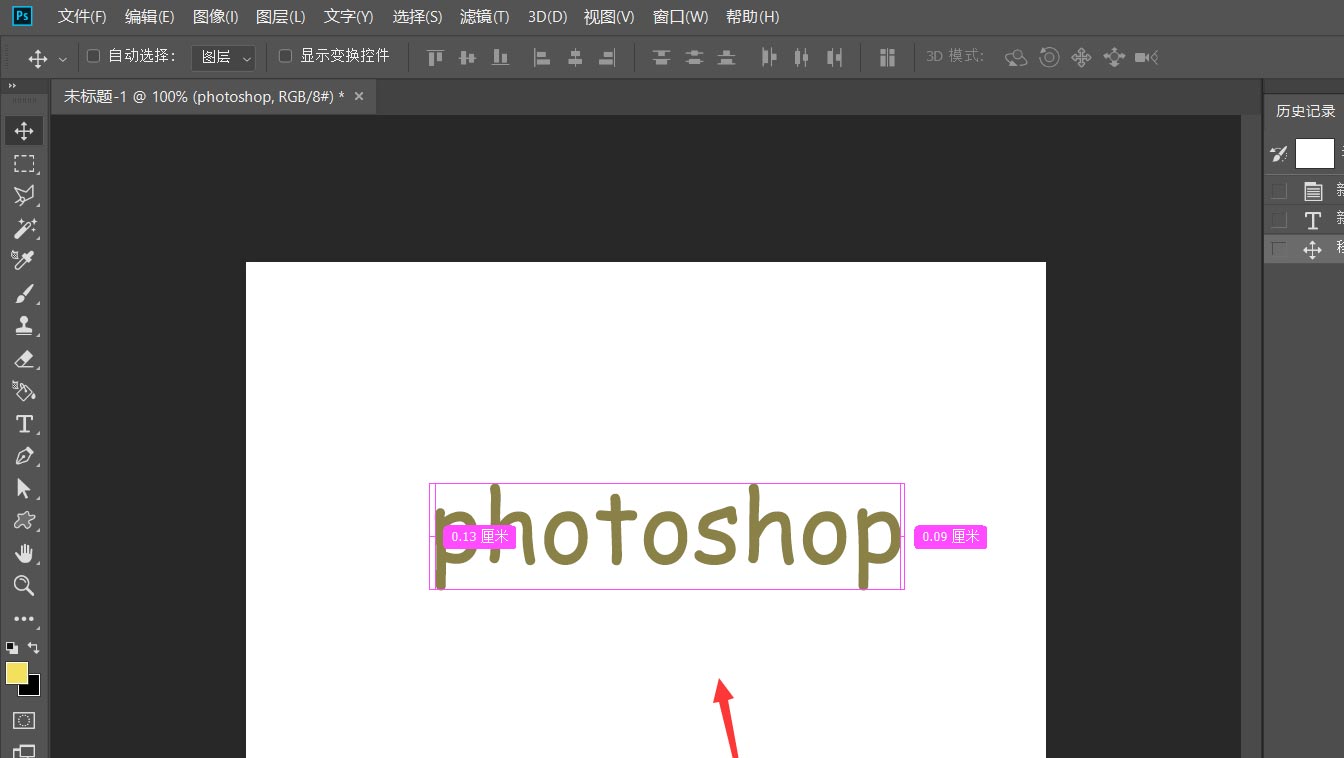Open the Move tool preset picker arrow

point(63,59)
